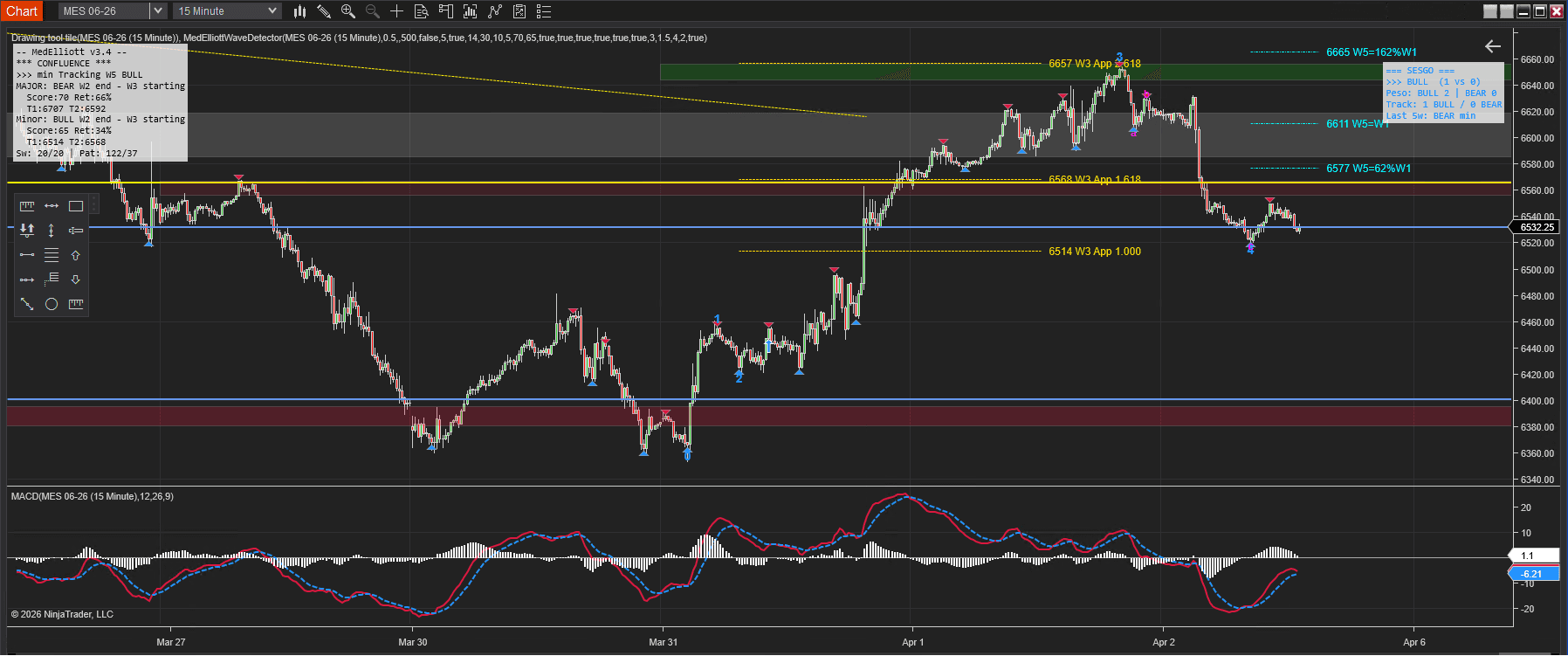
Task: Click the Mar 30 date label
Action: click(412, 642)
